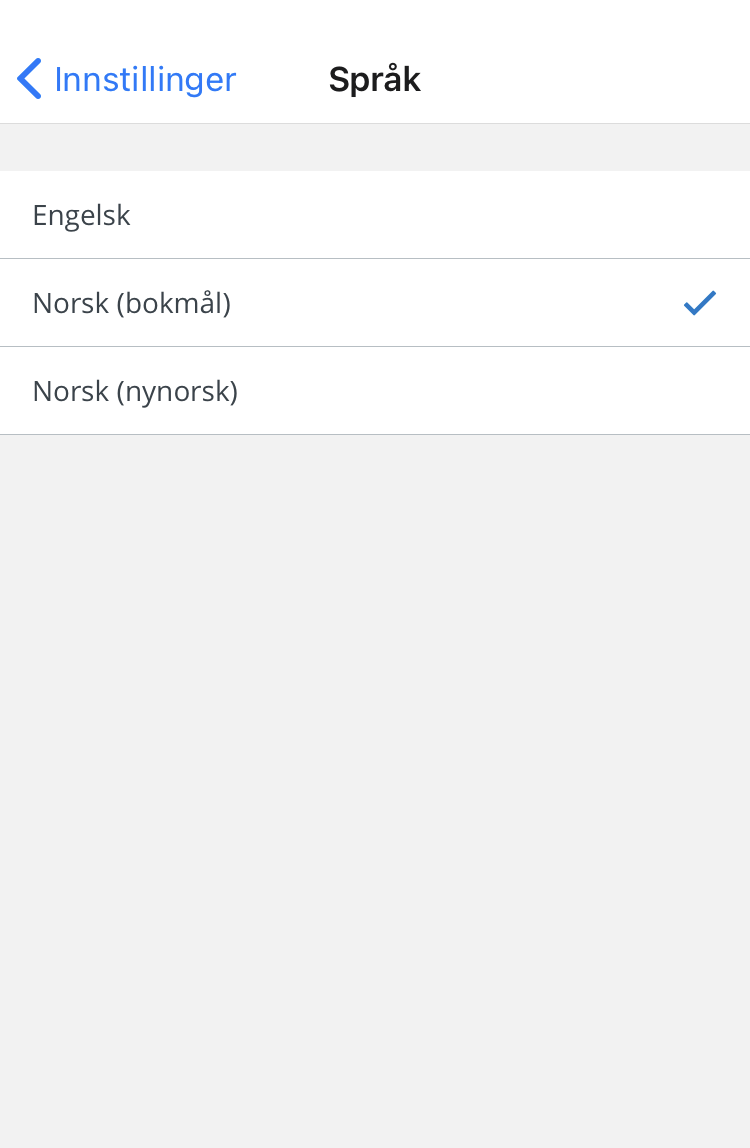Tap the blue back chevron icon
Screen dimensions: 750x1148
tap(29, 78)
